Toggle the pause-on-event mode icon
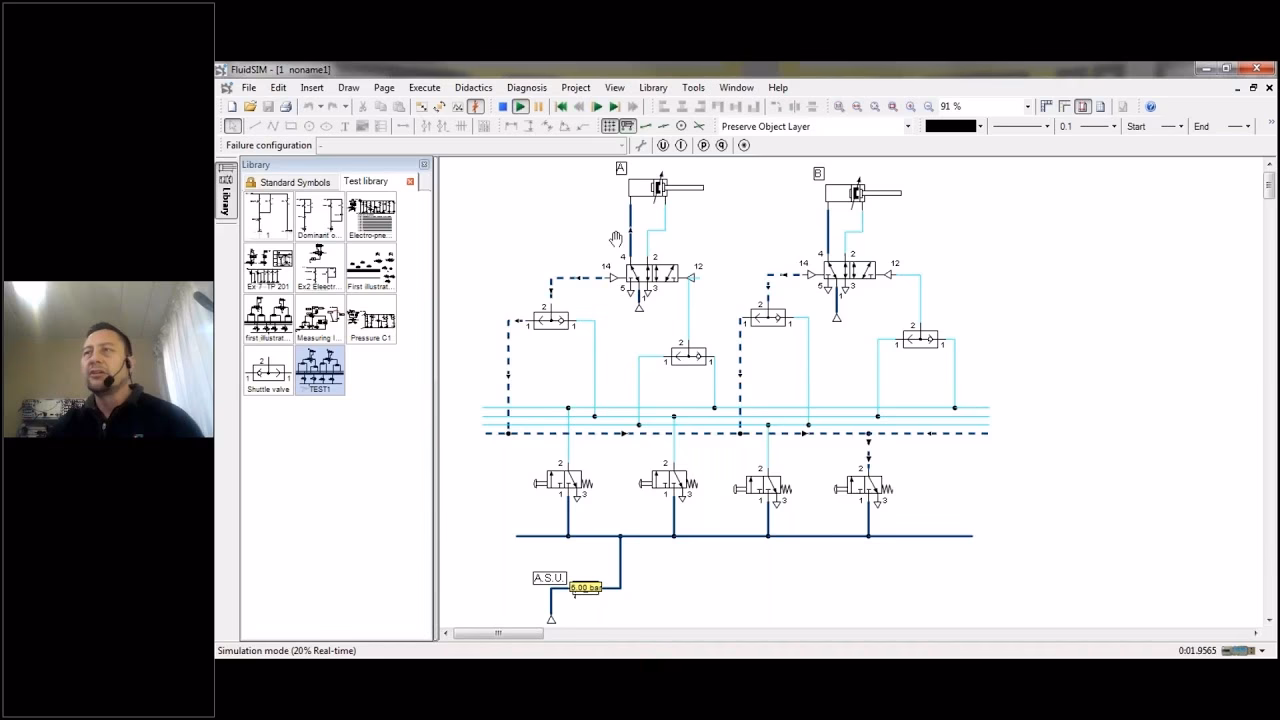 click(598, 105)
